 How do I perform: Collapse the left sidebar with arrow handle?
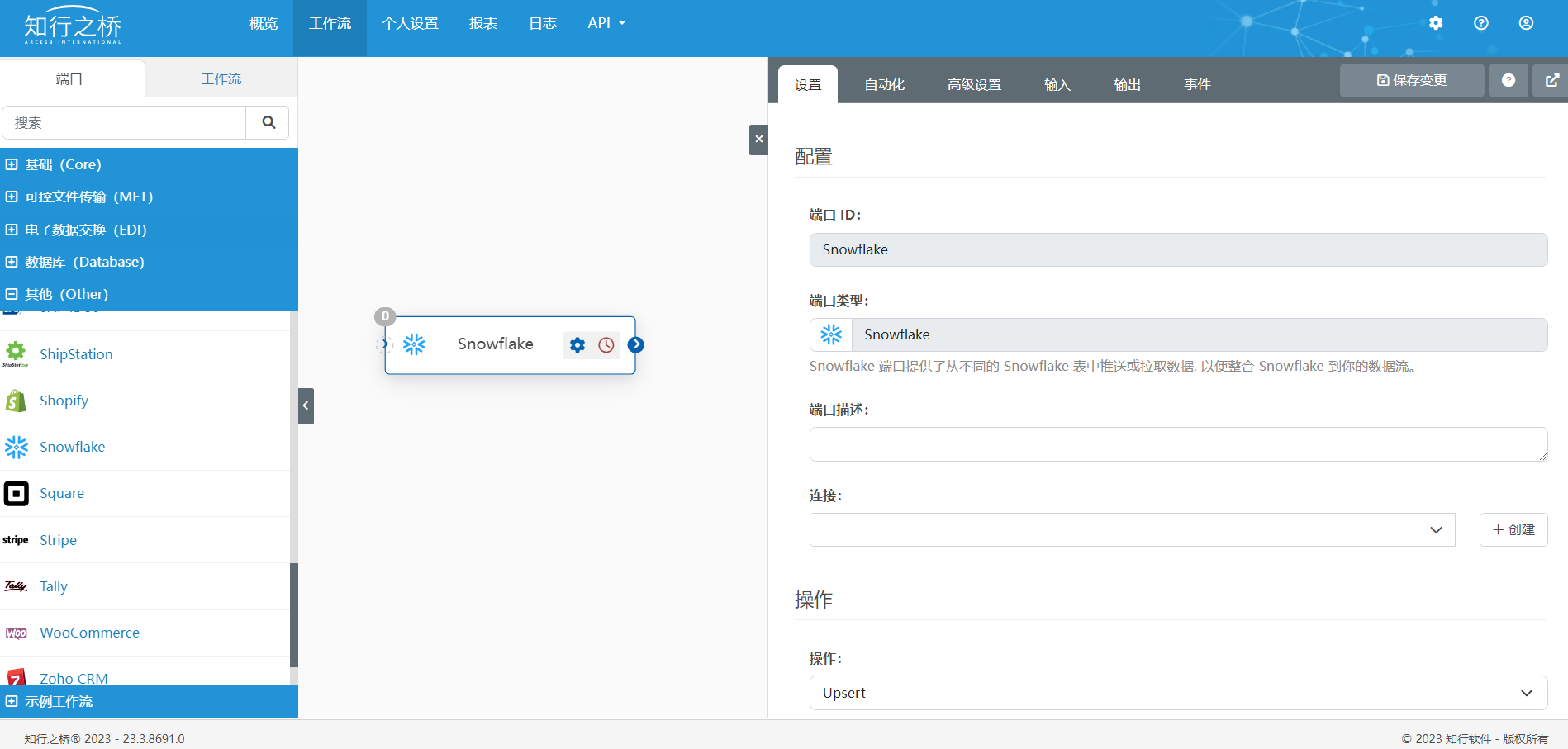(306, 405)
